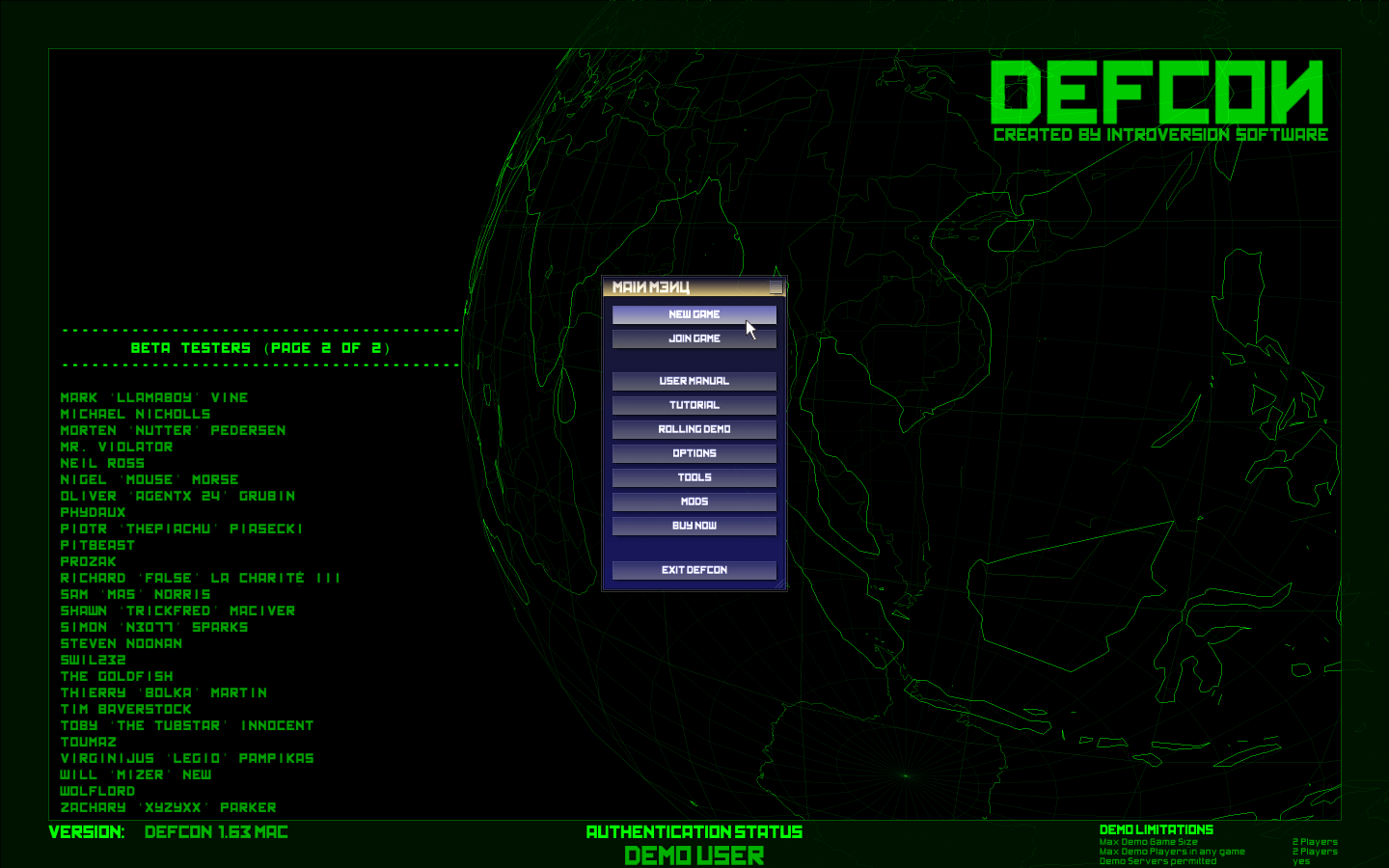This screenshot has width=1389, height=868.
Task: Open the Mods menu entry
Action: click(x=694, y=502)
